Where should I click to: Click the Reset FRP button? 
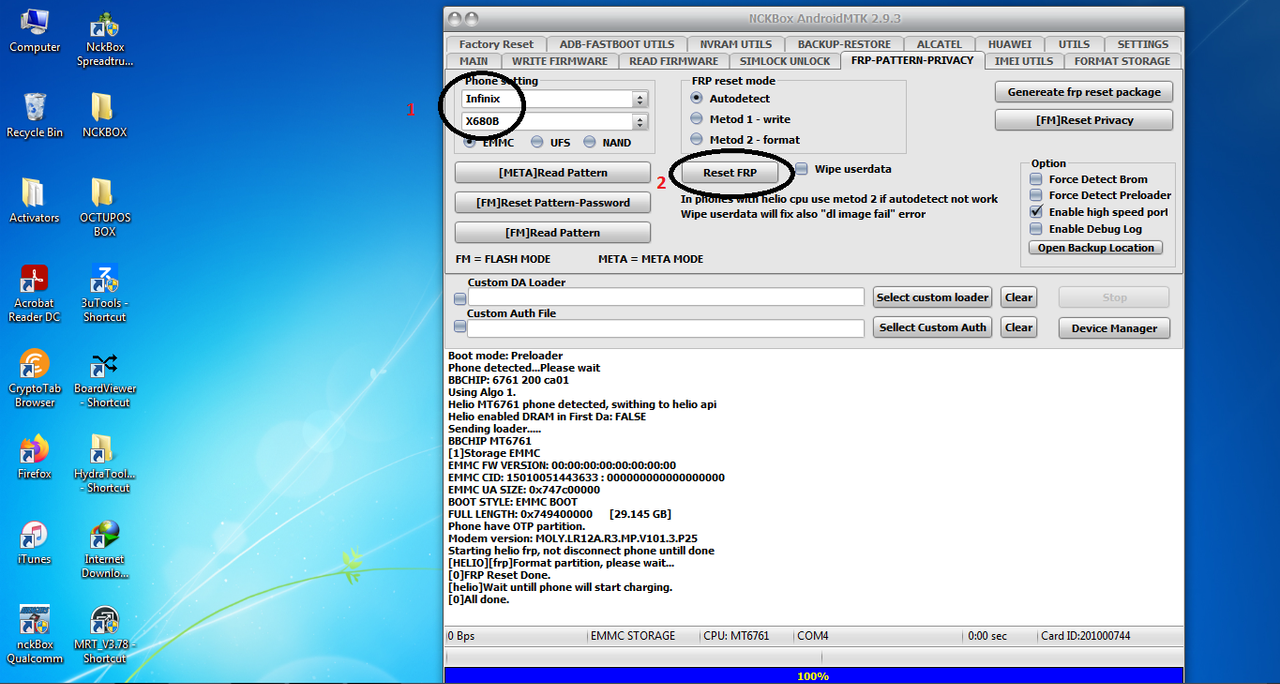coord(730,172)
